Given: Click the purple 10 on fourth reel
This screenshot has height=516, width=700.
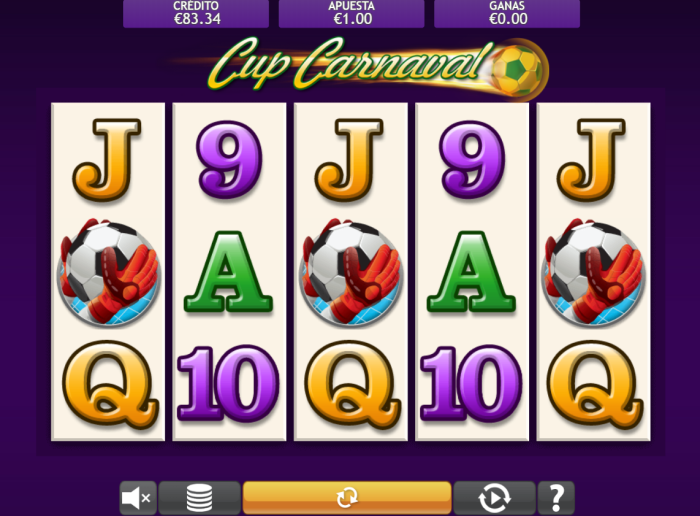Looking at the screenshot, I should click(471, 384).
